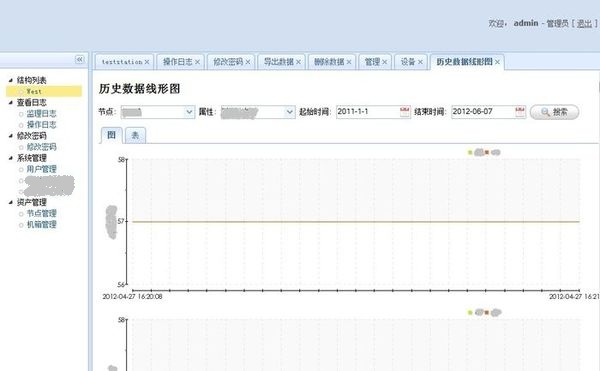This screenshot has width=600, height=371.
Task: Open 机箱管理 in the sidebar
Action: coord(41,225)
